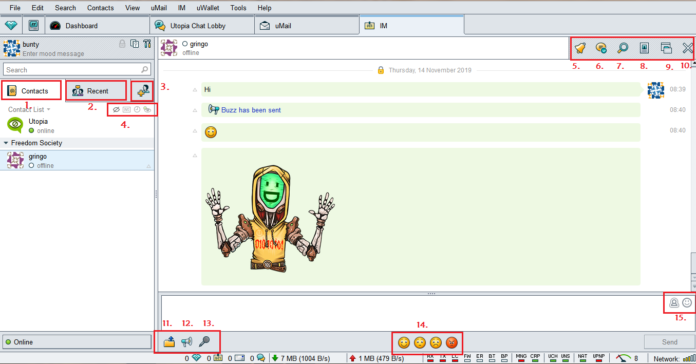
Task: Open the Contact List dropdown
Action: click(29, 110)
